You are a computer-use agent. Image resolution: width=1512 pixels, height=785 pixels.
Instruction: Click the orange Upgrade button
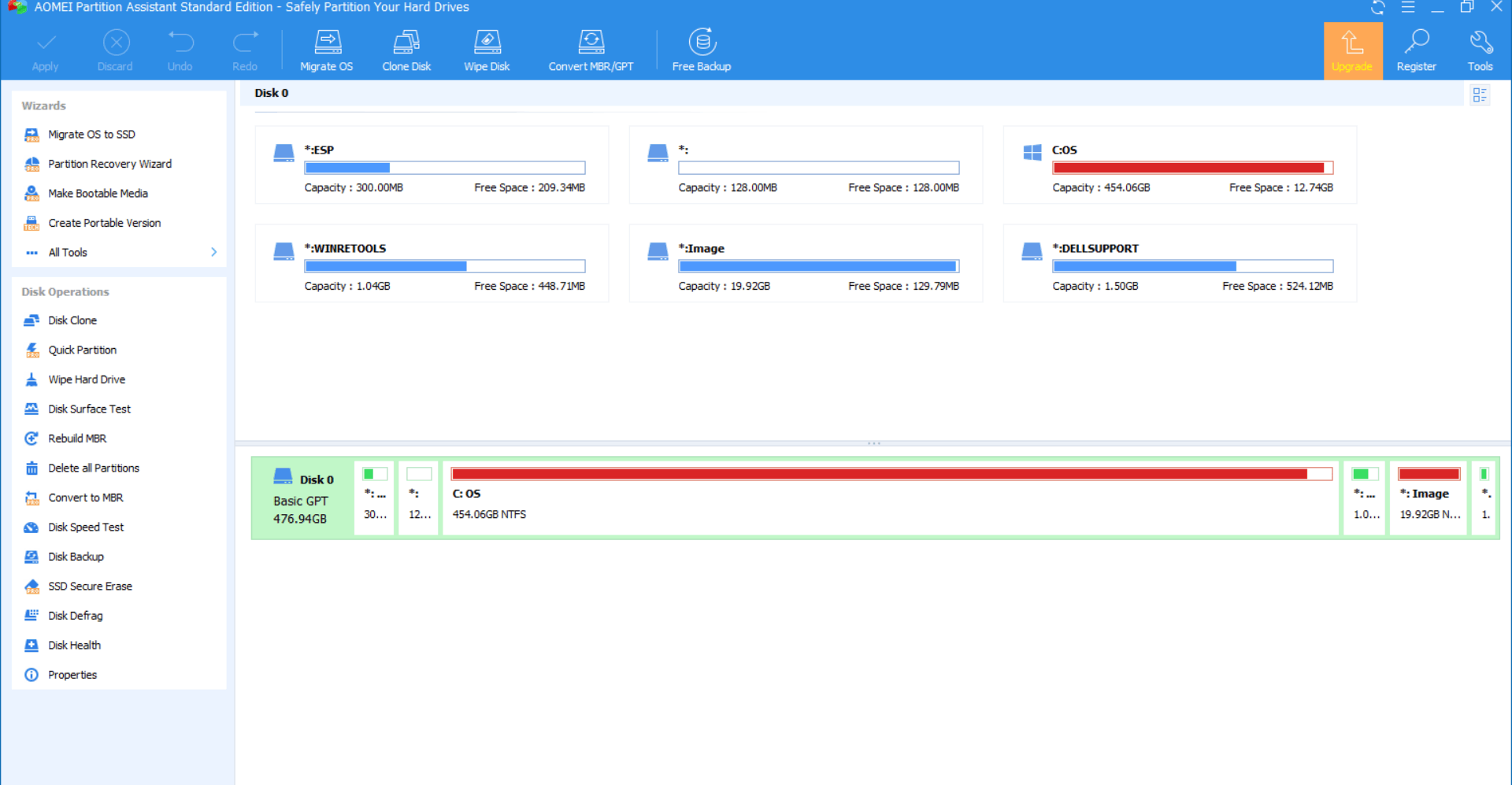coord(1353,50)
